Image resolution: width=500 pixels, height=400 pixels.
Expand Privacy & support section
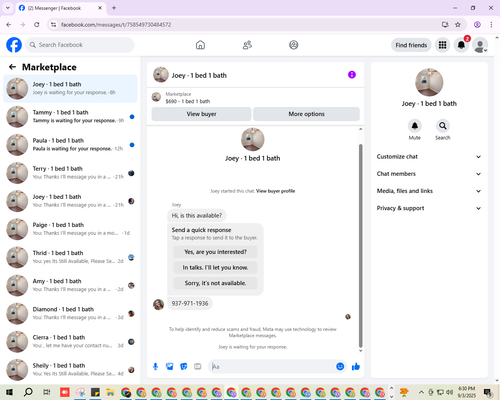pyautogui.click(x=429, y=208)
